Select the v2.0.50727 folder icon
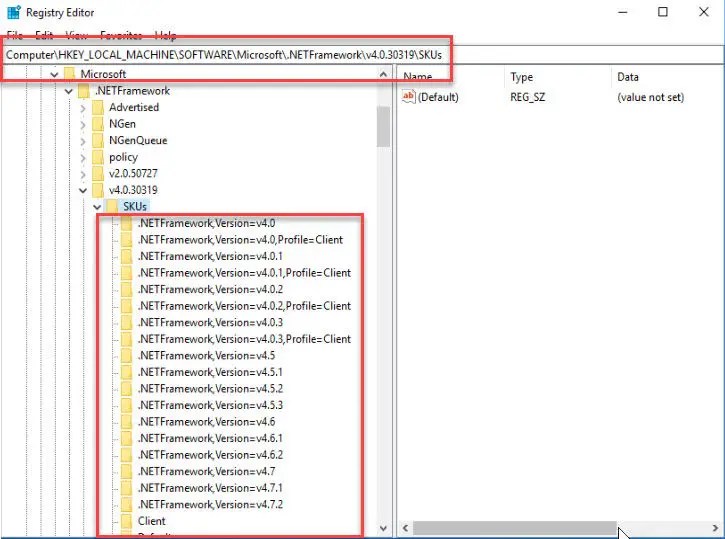Viewport: 725px width, 539px height. click(x=98, y=173)
